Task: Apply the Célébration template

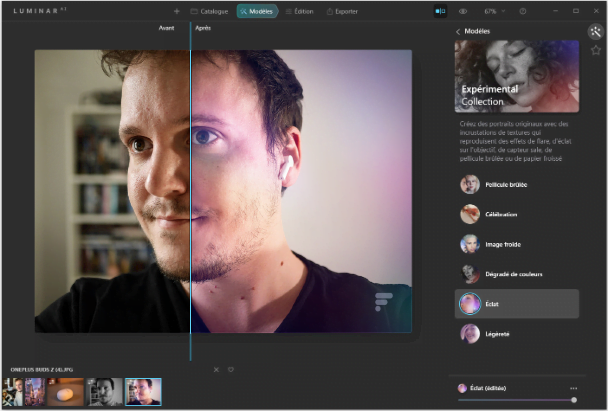Action: pos(516,214)
